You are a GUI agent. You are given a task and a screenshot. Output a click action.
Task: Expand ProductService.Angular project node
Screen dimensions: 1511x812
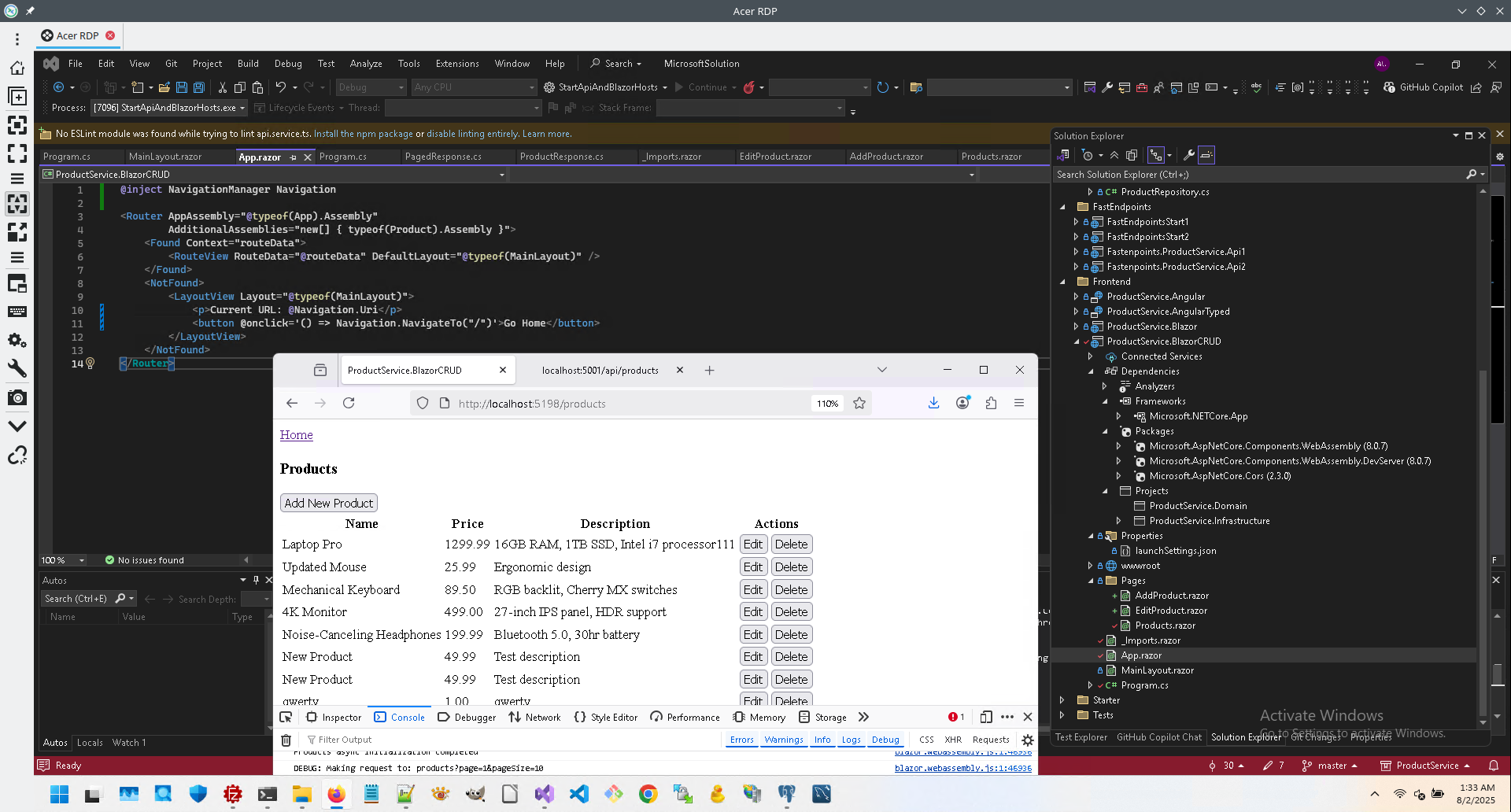click(1076, 297)
